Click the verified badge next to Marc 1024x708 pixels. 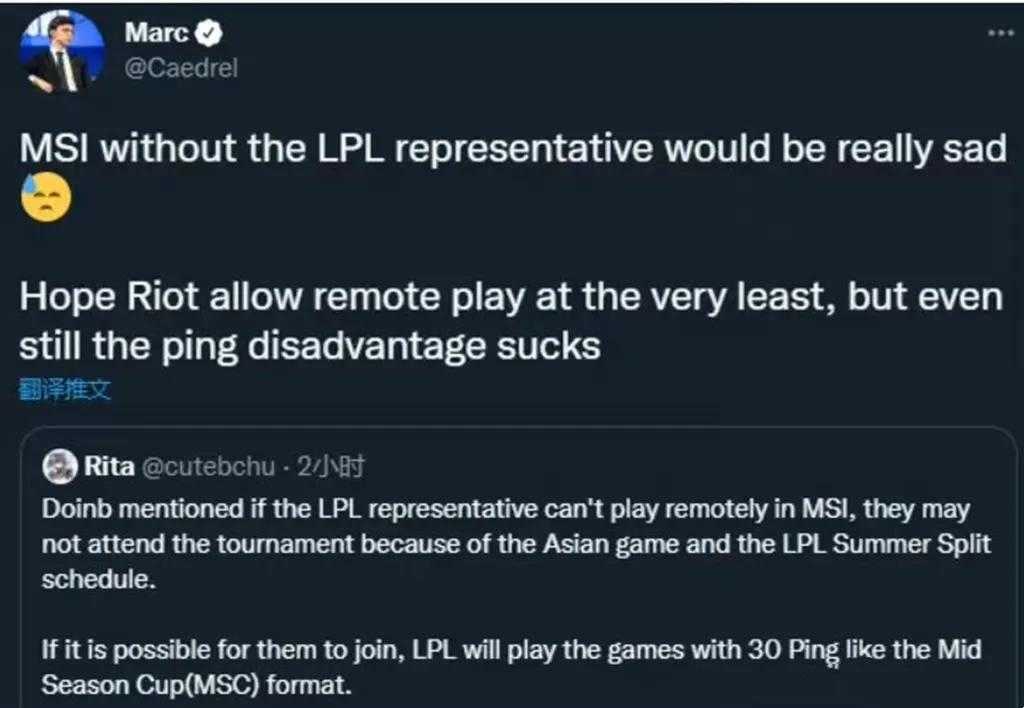pyautogui.click(x=209, y=33)
